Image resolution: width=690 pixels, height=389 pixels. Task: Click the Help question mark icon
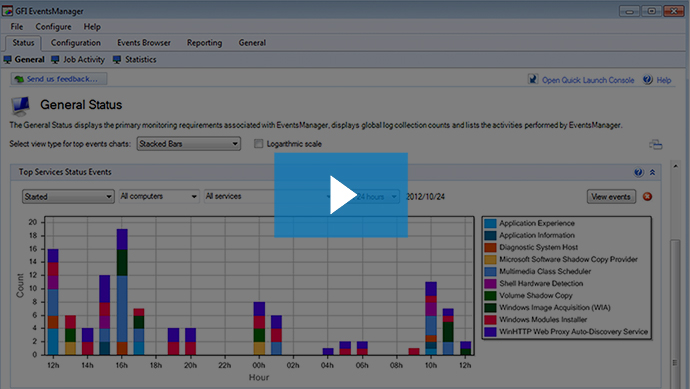click(x=647, y=80)
